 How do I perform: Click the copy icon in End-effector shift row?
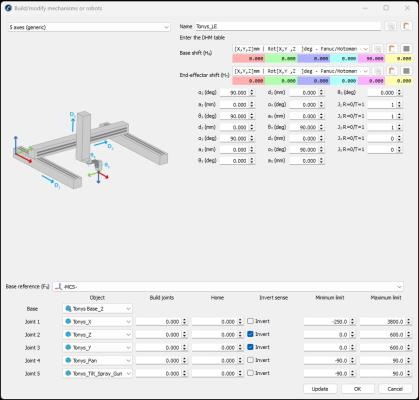378,71
